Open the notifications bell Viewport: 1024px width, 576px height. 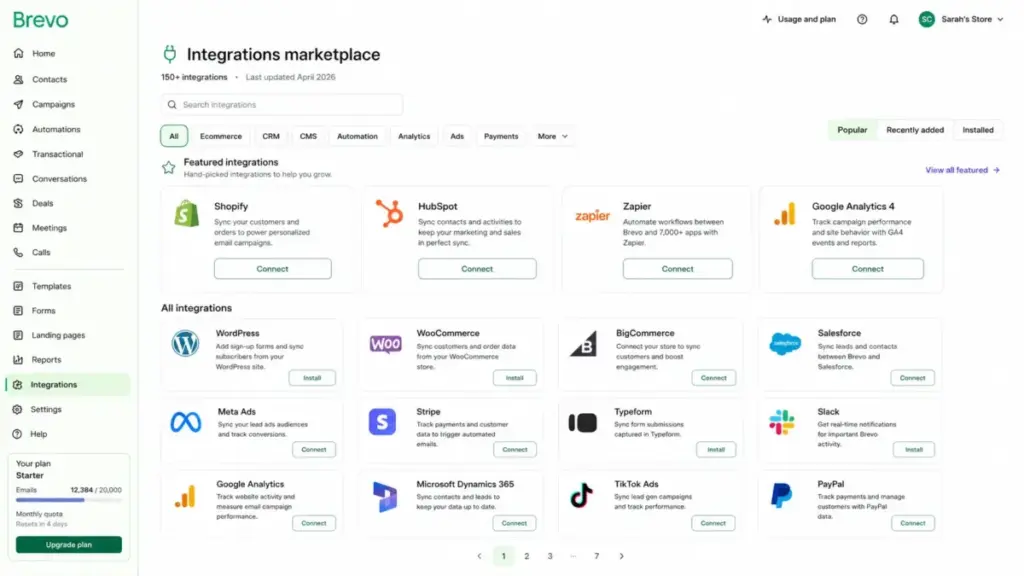(894, 20)
